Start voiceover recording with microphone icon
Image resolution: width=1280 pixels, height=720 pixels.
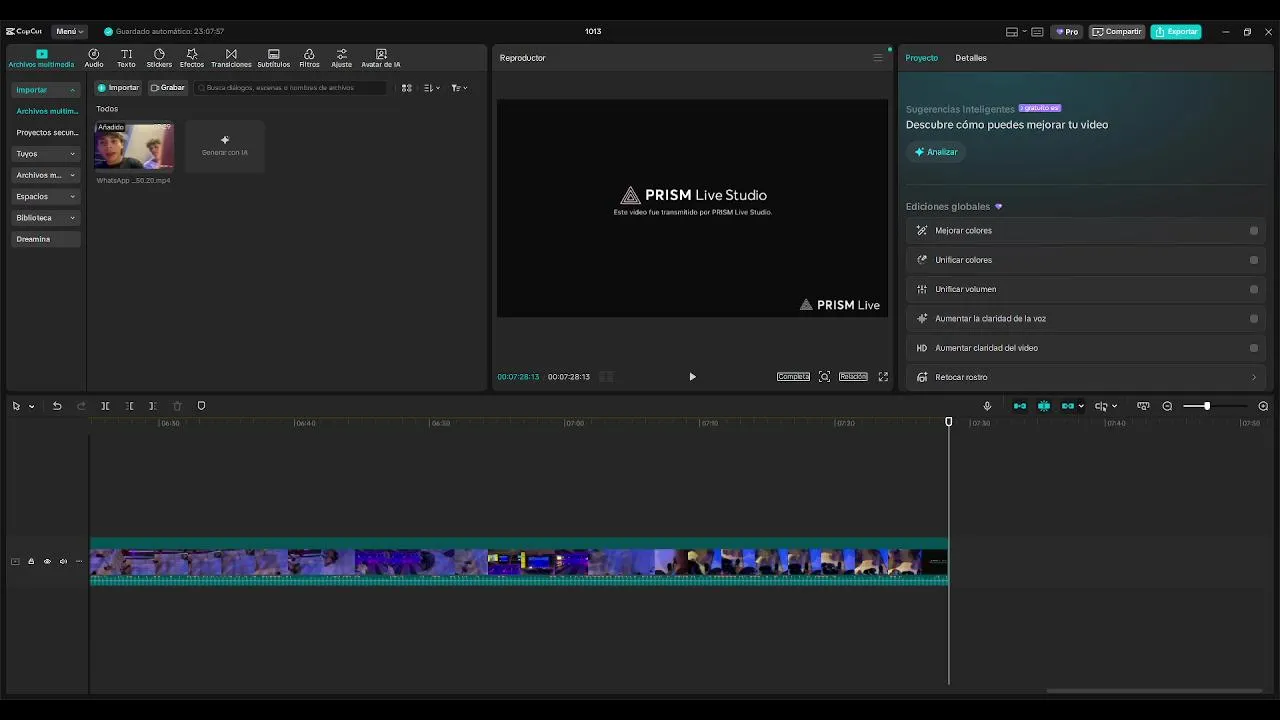[x=987, y=406]
